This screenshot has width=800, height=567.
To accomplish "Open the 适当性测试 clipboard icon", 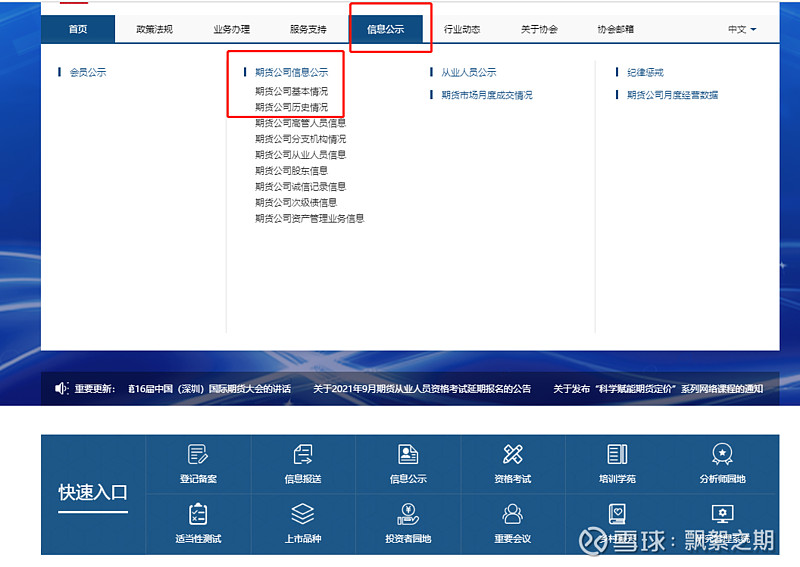I will 198,514.
